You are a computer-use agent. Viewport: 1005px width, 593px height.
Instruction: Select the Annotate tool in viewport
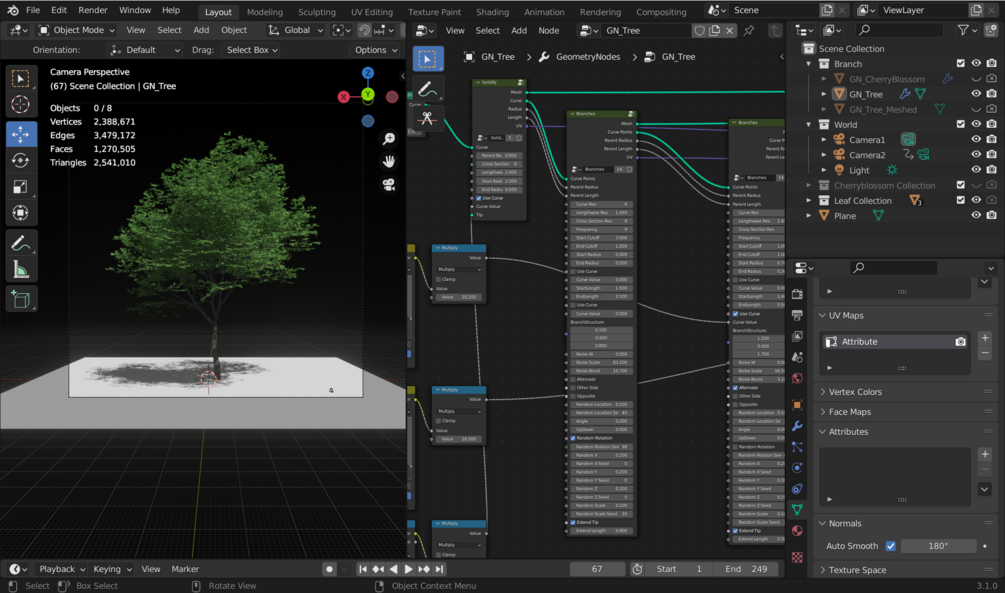(x=21, y=244)
